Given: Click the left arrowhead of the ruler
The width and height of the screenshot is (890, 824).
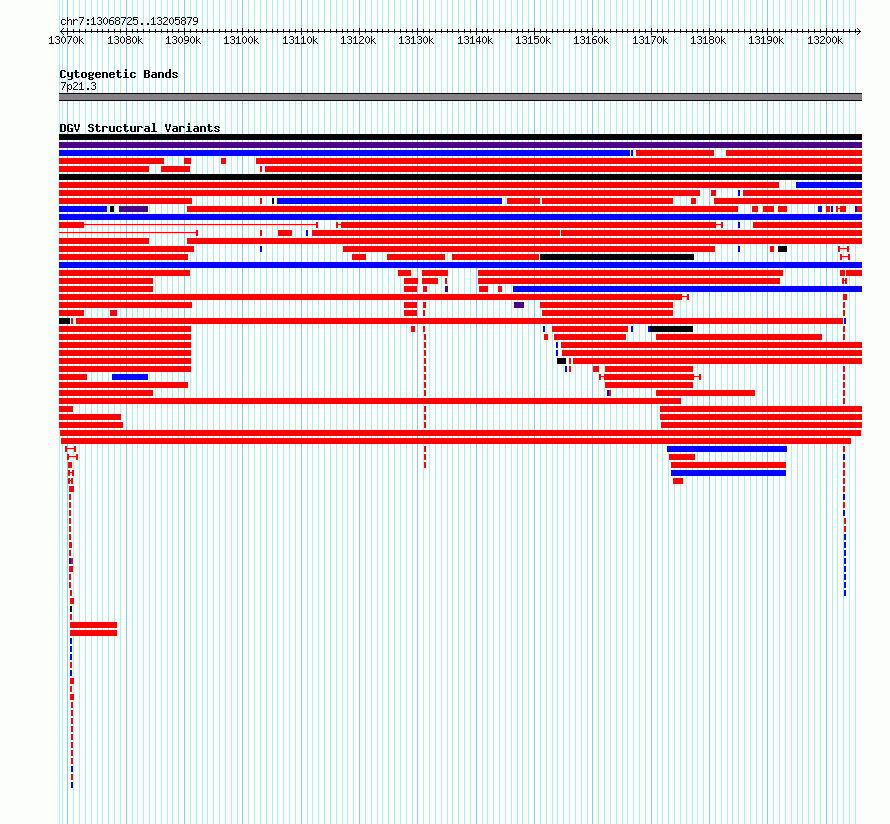Looking at the screenshot, I should pyautogui.click(x=62, y=31).
